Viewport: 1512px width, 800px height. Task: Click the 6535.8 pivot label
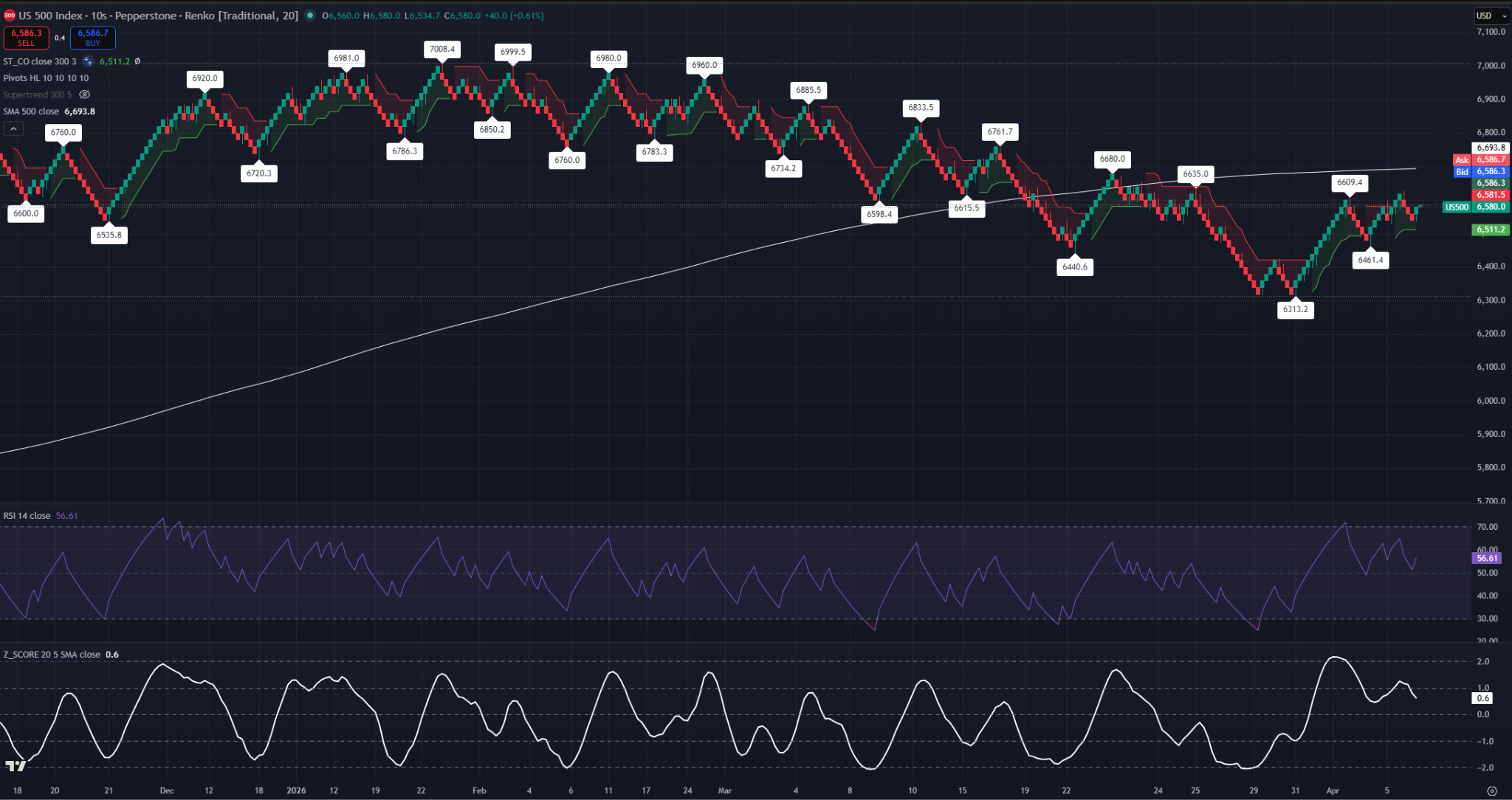[x=109, y=235]
